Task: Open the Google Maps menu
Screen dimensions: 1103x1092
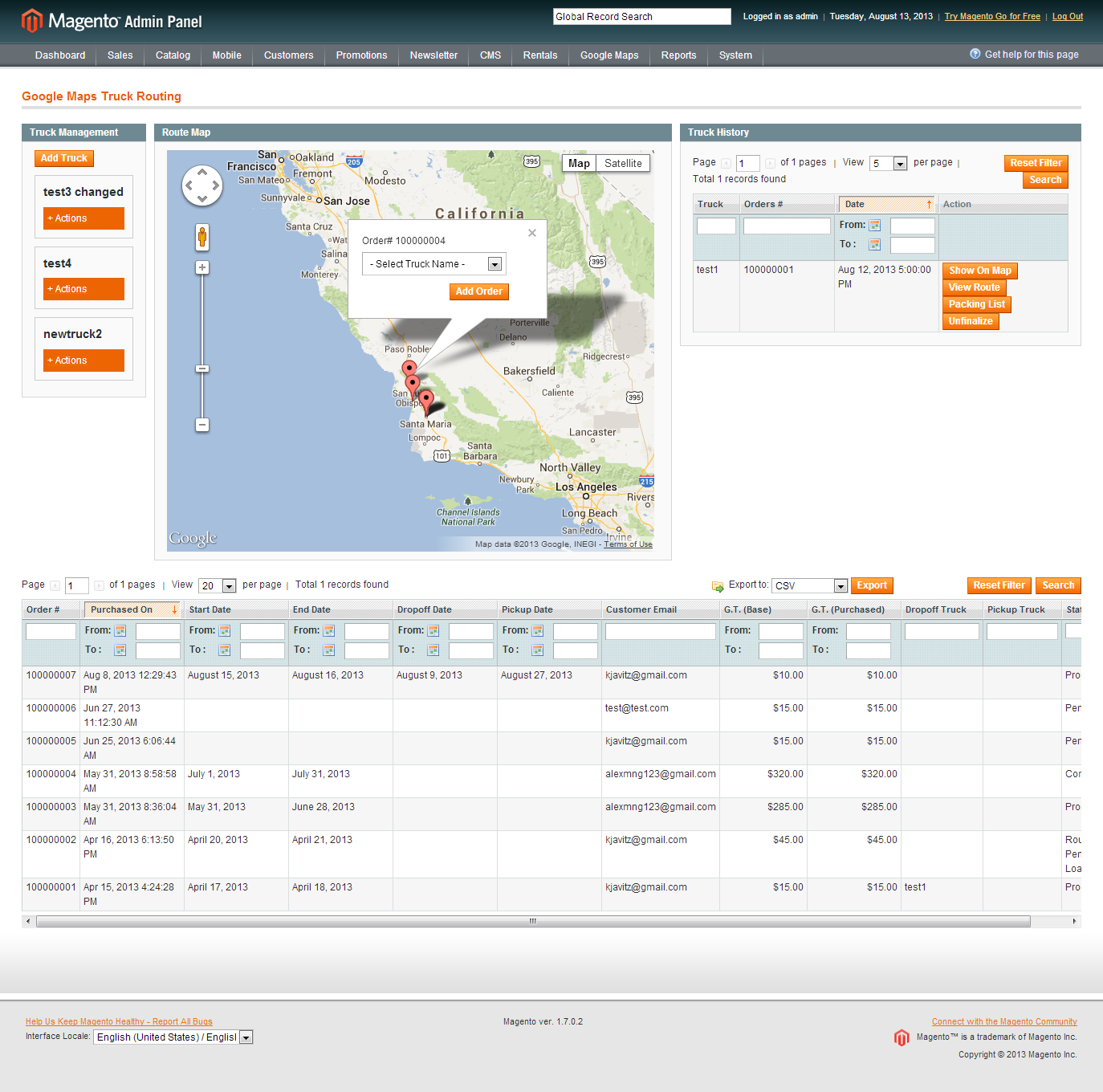Action: (609, 55)
